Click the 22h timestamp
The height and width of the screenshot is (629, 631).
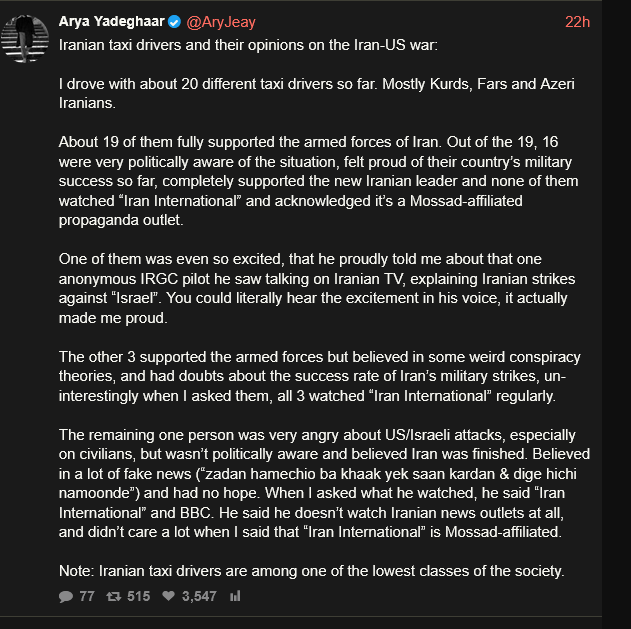pyautogui.click(x=577, y=21)
